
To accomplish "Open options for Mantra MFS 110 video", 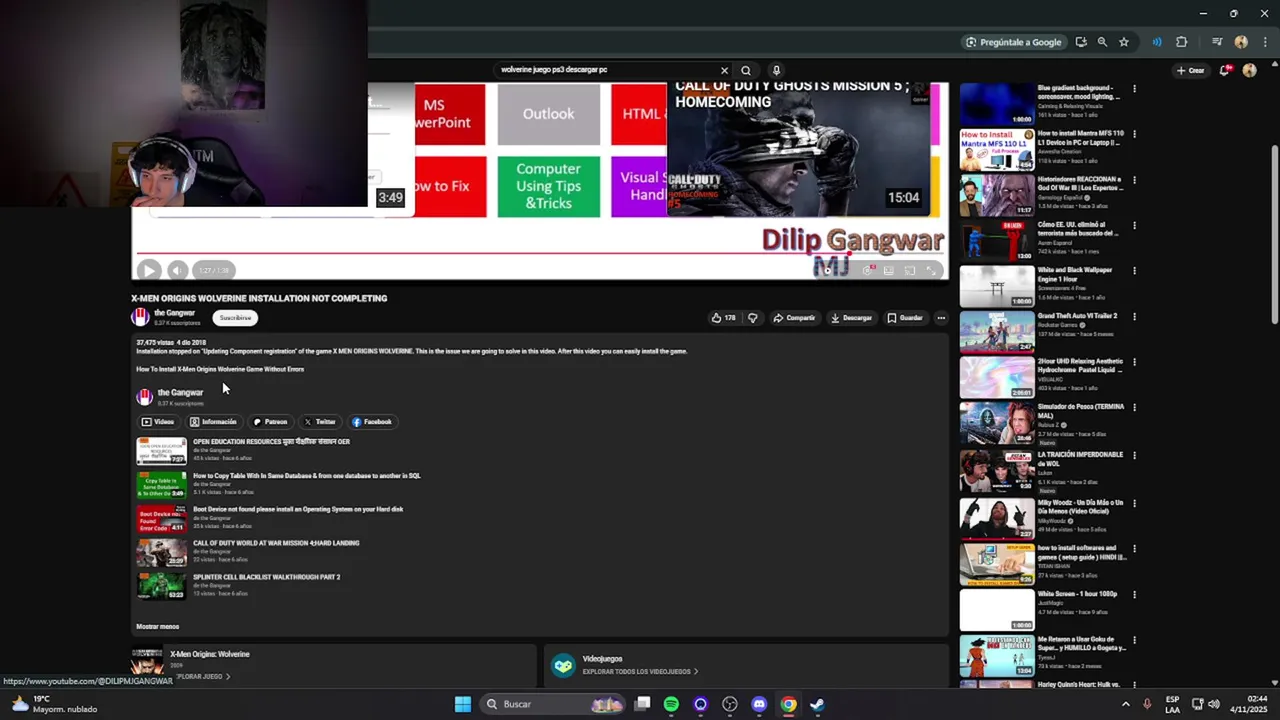I will click(x=1134, y=134).
